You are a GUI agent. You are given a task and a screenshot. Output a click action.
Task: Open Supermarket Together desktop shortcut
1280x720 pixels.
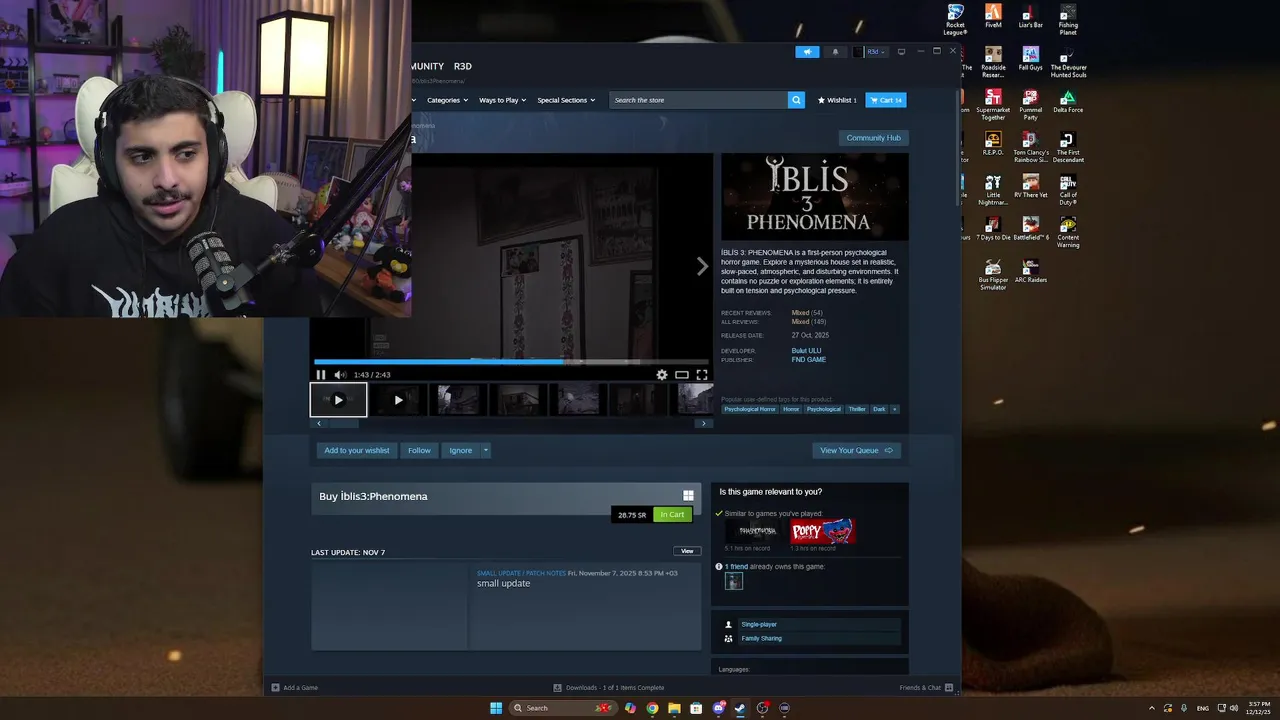tap(993, 105)
